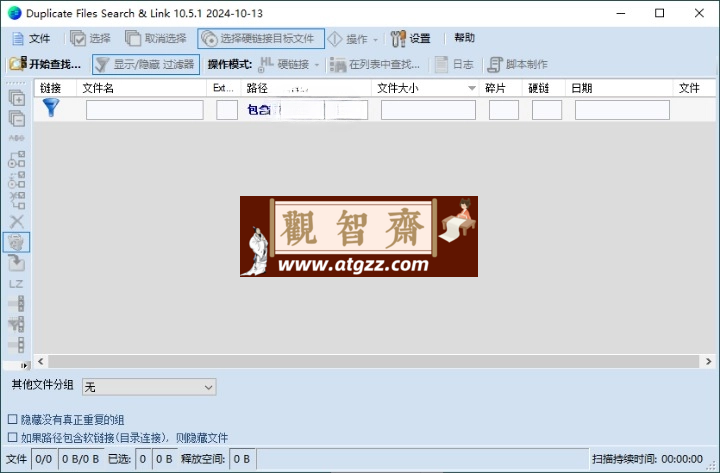The height and width of the screenshot is (473, 720).
Task: Click the collapse all groups minus icon
Action: click(x=17, y=118)
